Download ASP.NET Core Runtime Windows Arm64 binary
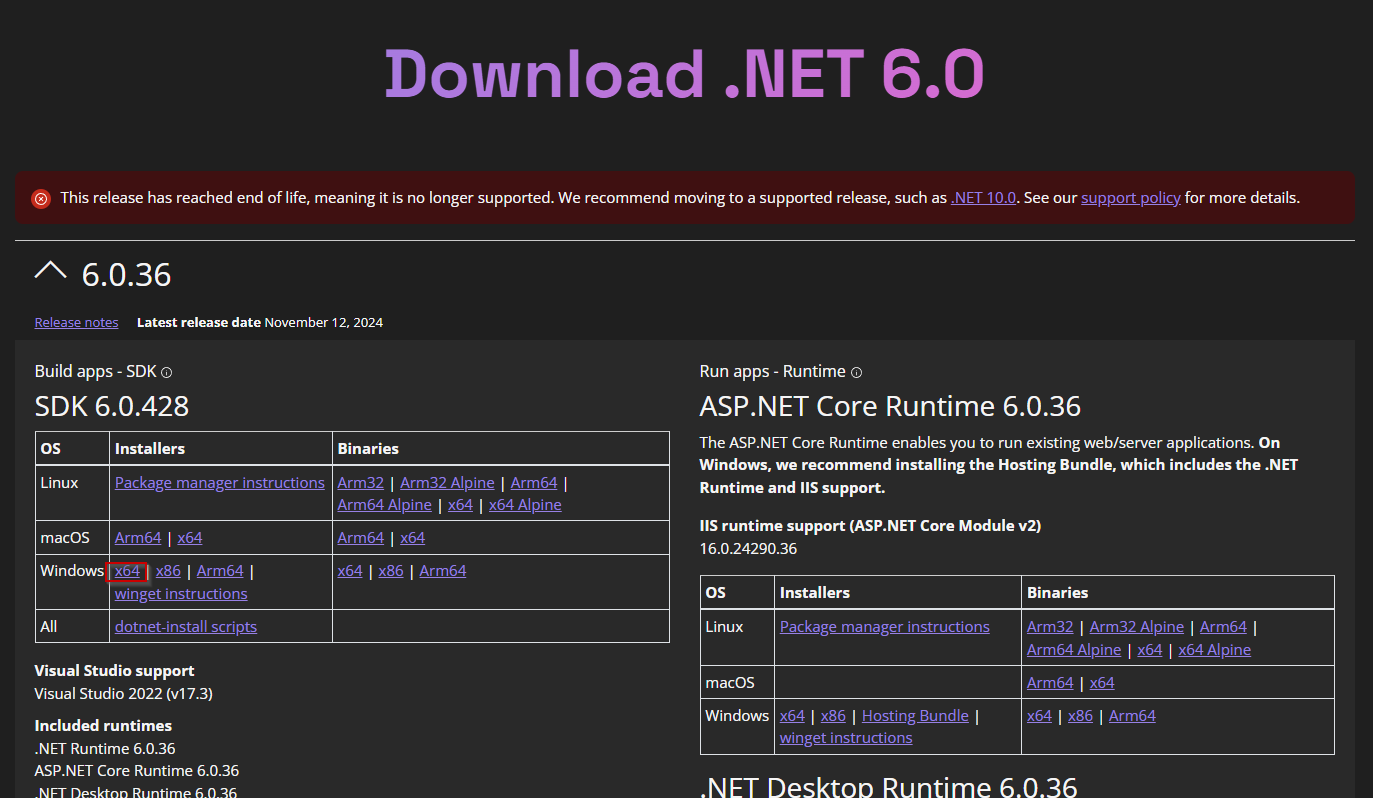This screenshot has width=1373, height=798. coord(1132,716)
